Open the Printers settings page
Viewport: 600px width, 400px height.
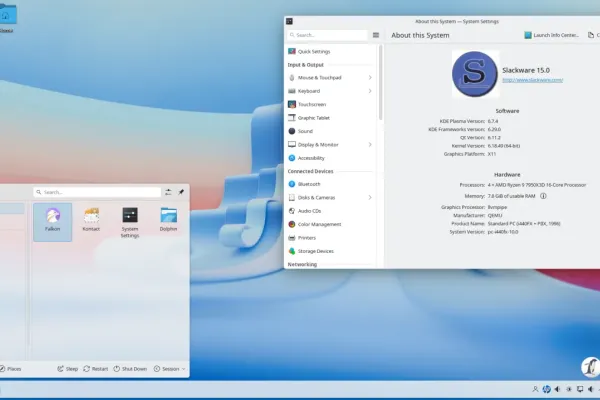[x=330, y=237]
